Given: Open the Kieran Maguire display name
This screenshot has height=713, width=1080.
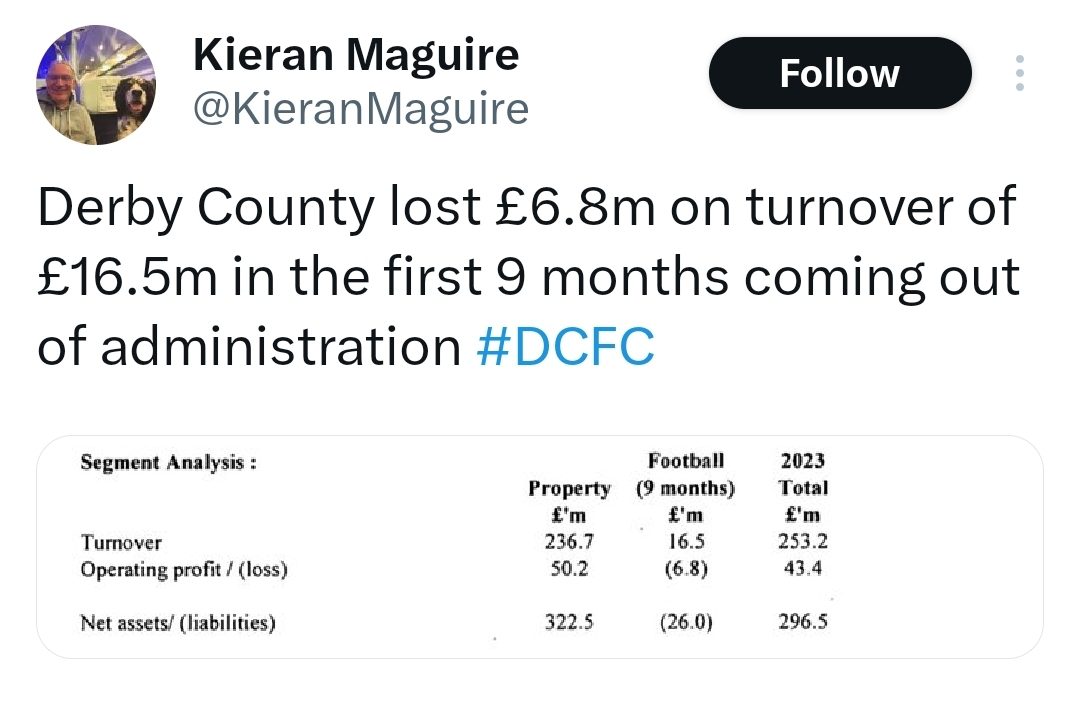Looking at the screenshot, I should click(356, 54).
